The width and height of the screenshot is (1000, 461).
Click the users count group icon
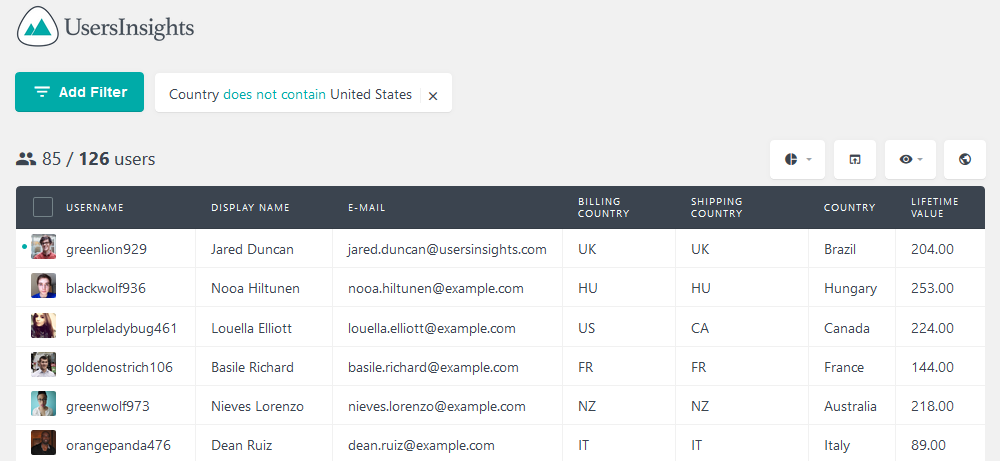26,159
